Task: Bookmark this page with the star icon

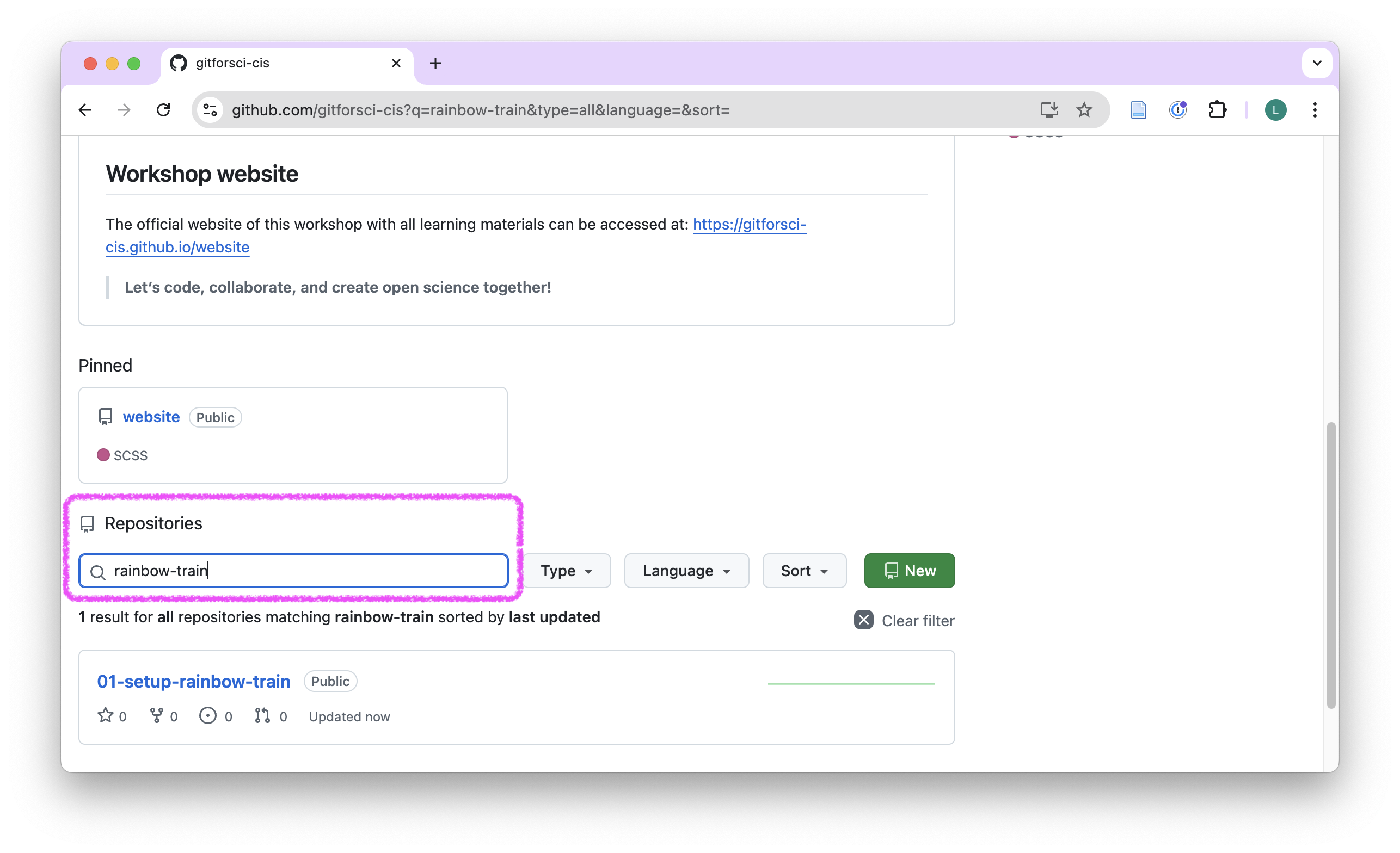Action: point(1084,109)
